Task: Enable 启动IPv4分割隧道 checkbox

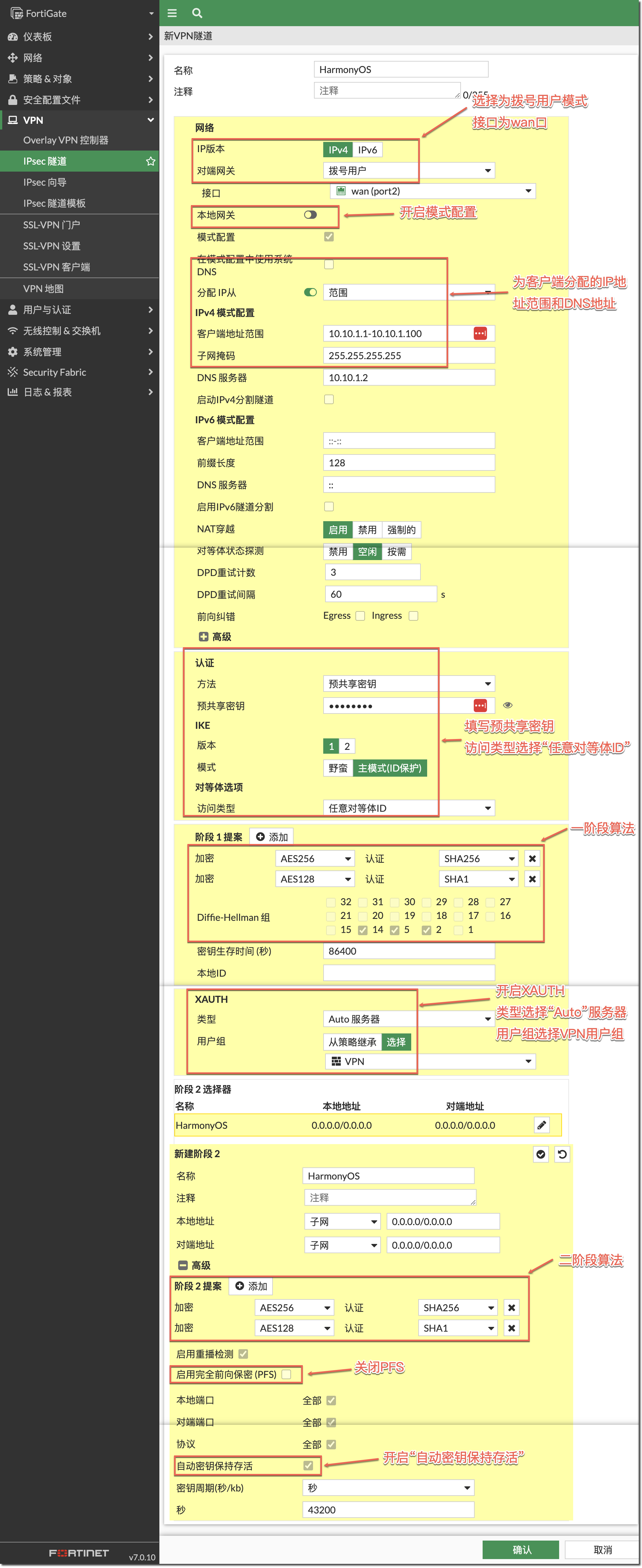Action: click(x=329, y=399)
